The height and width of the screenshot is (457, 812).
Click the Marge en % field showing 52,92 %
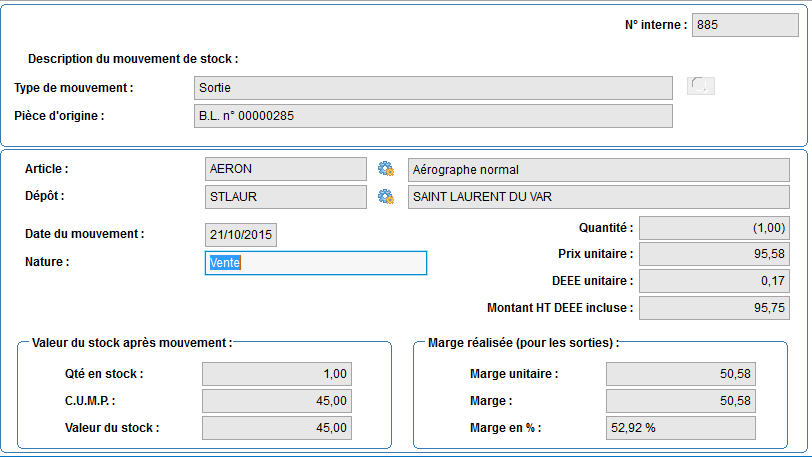pos(681,428)
